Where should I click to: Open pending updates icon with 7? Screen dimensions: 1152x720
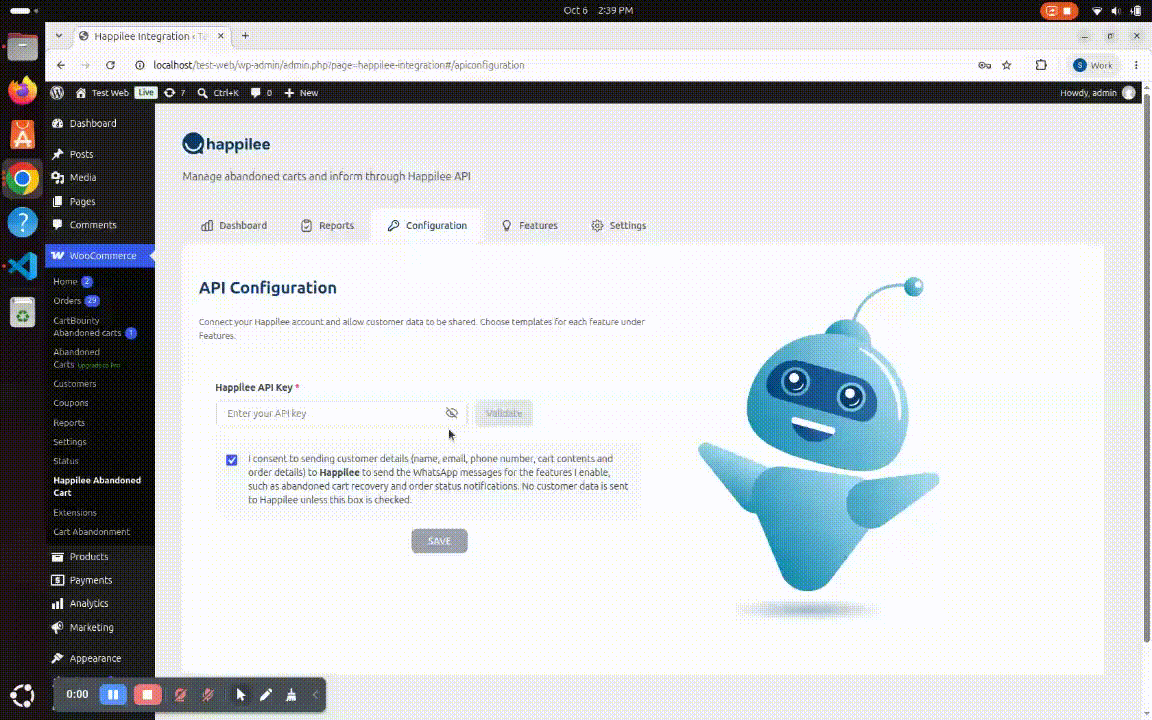pos(175,93)
